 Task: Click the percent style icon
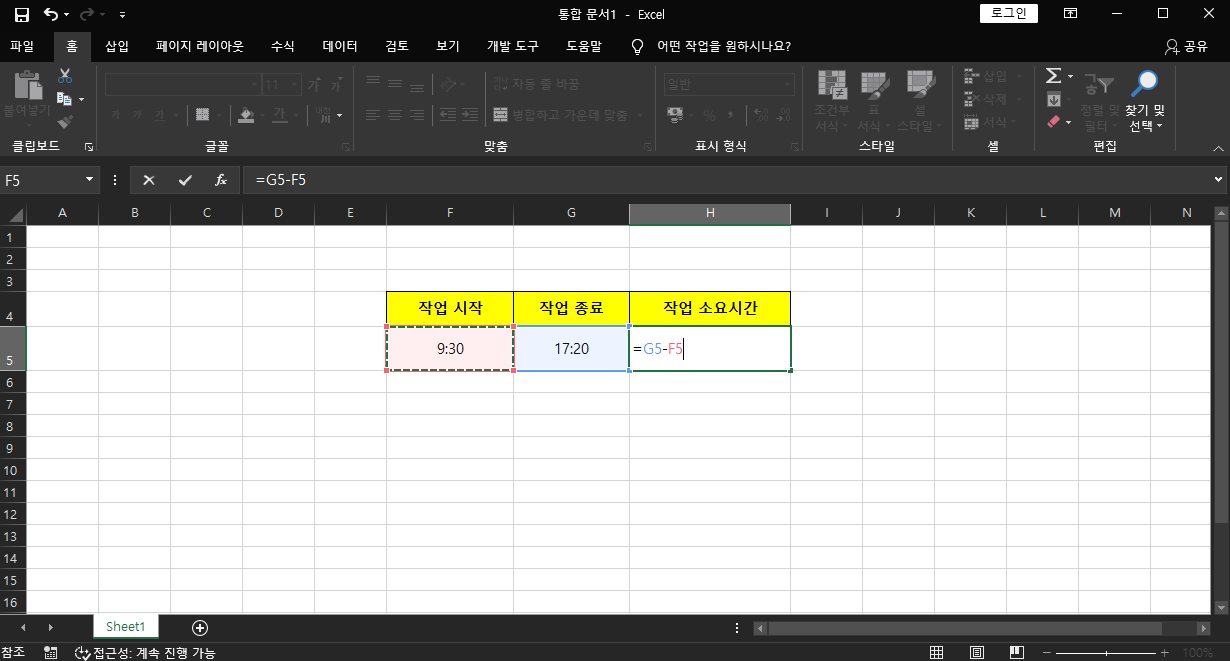coord(709,115)
